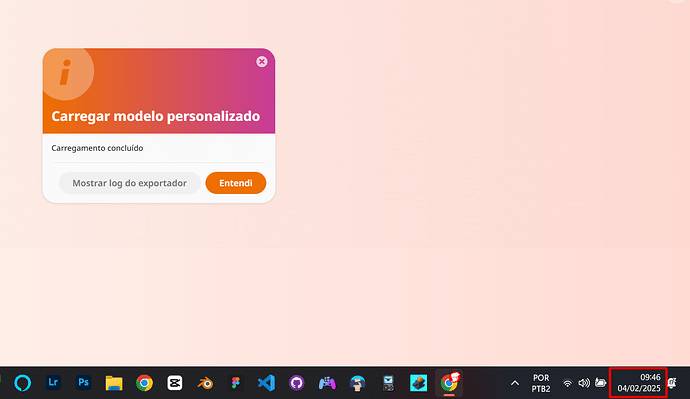The height and width of the screenshot is (399, 690).
Task: Close the Carregar modelo personalizado dialog
Action: [262, 62]
